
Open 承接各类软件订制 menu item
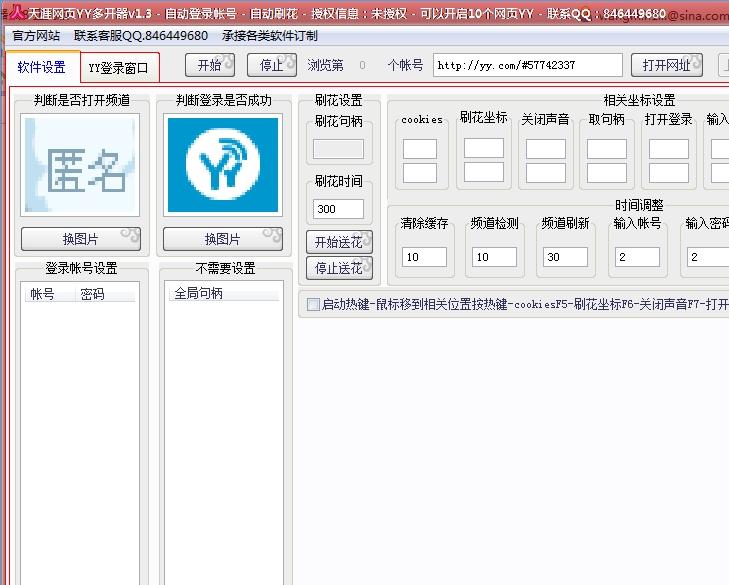point(270,35)
